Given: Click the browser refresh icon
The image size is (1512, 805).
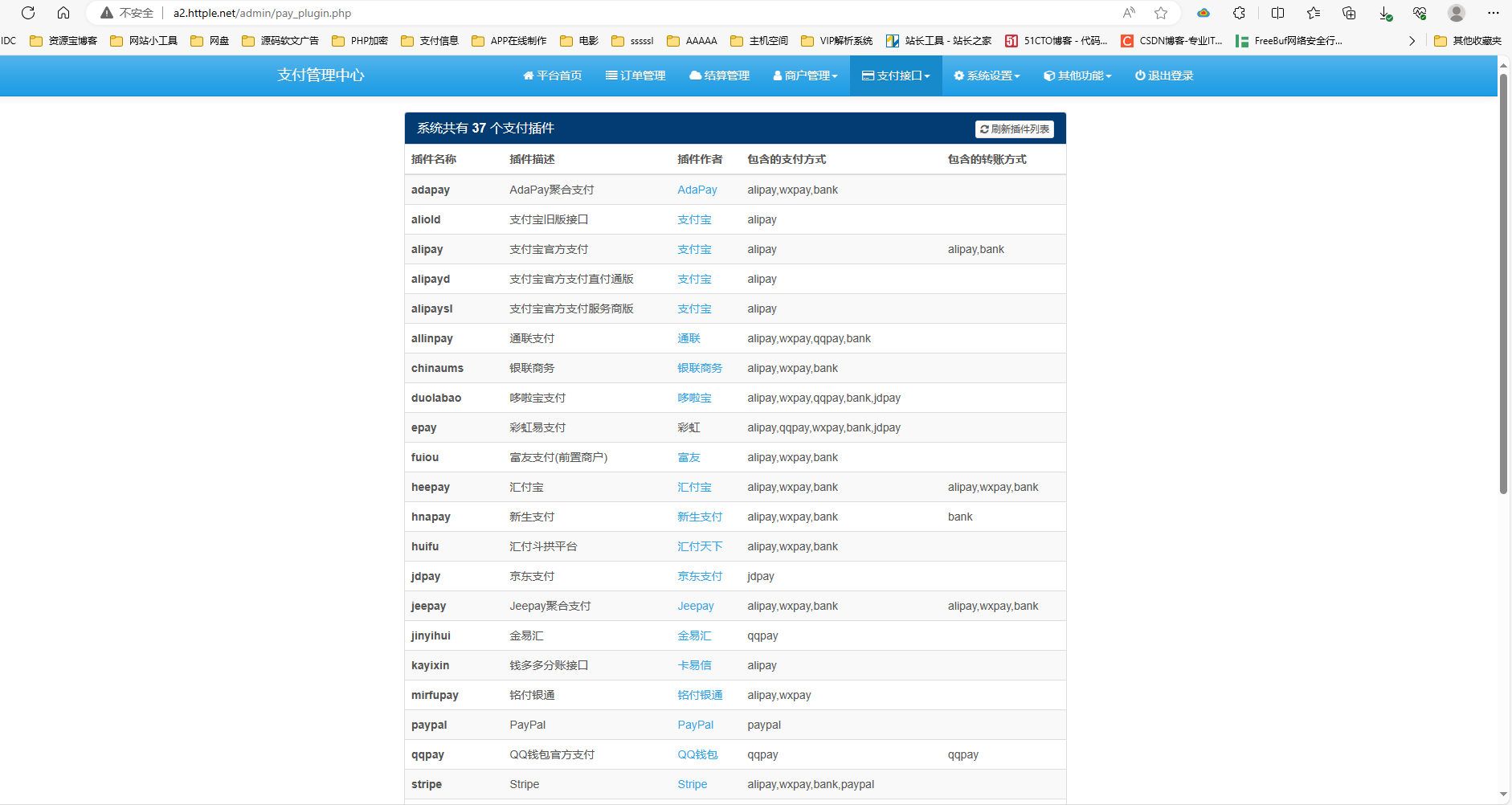Looking at the screenshot, I should (28, 13).
